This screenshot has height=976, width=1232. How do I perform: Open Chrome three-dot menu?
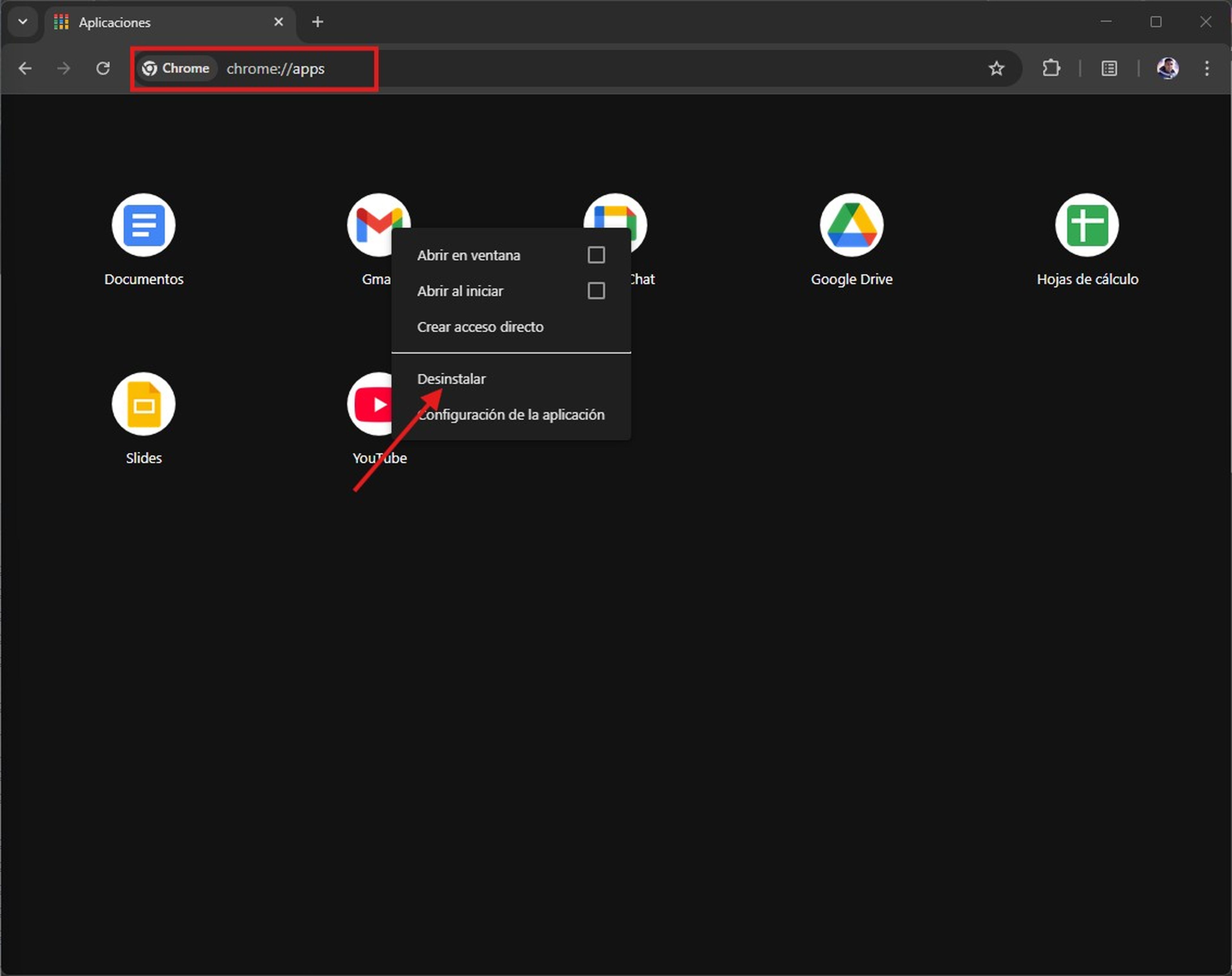(x=1207, y=69)
